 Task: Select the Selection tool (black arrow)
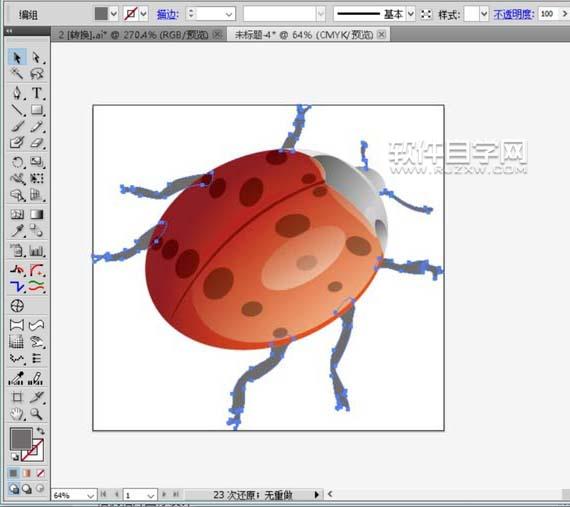(x=17, y=57)
